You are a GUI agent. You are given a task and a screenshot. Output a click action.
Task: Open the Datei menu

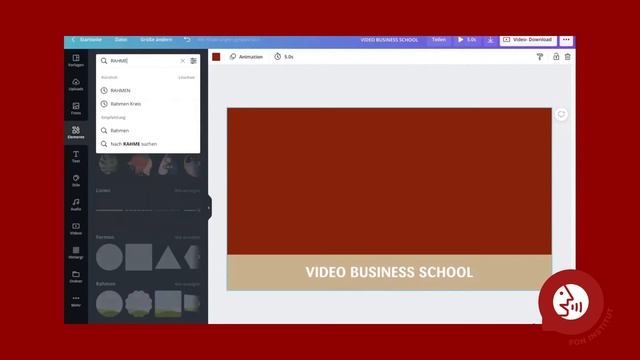[121, 40]
